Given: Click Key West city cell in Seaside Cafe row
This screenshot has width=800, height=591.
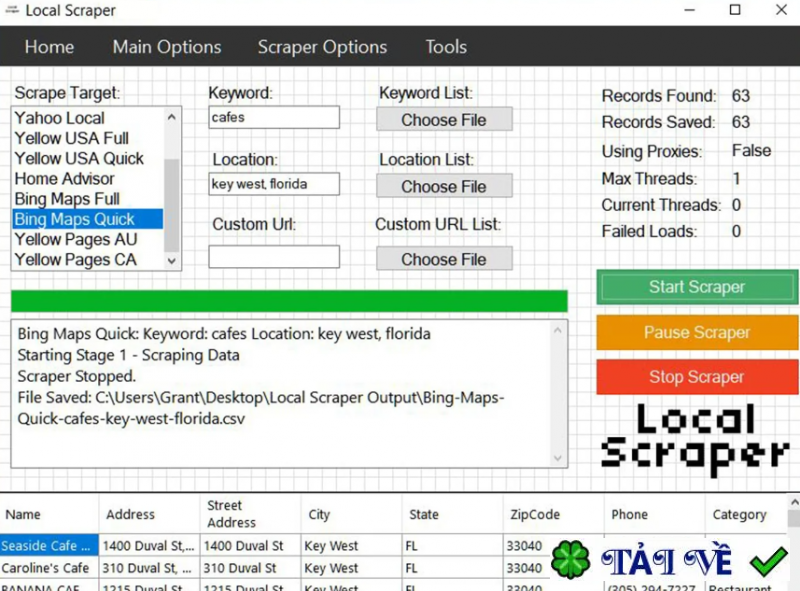Looking at the screenshot, I should point(351,546).
